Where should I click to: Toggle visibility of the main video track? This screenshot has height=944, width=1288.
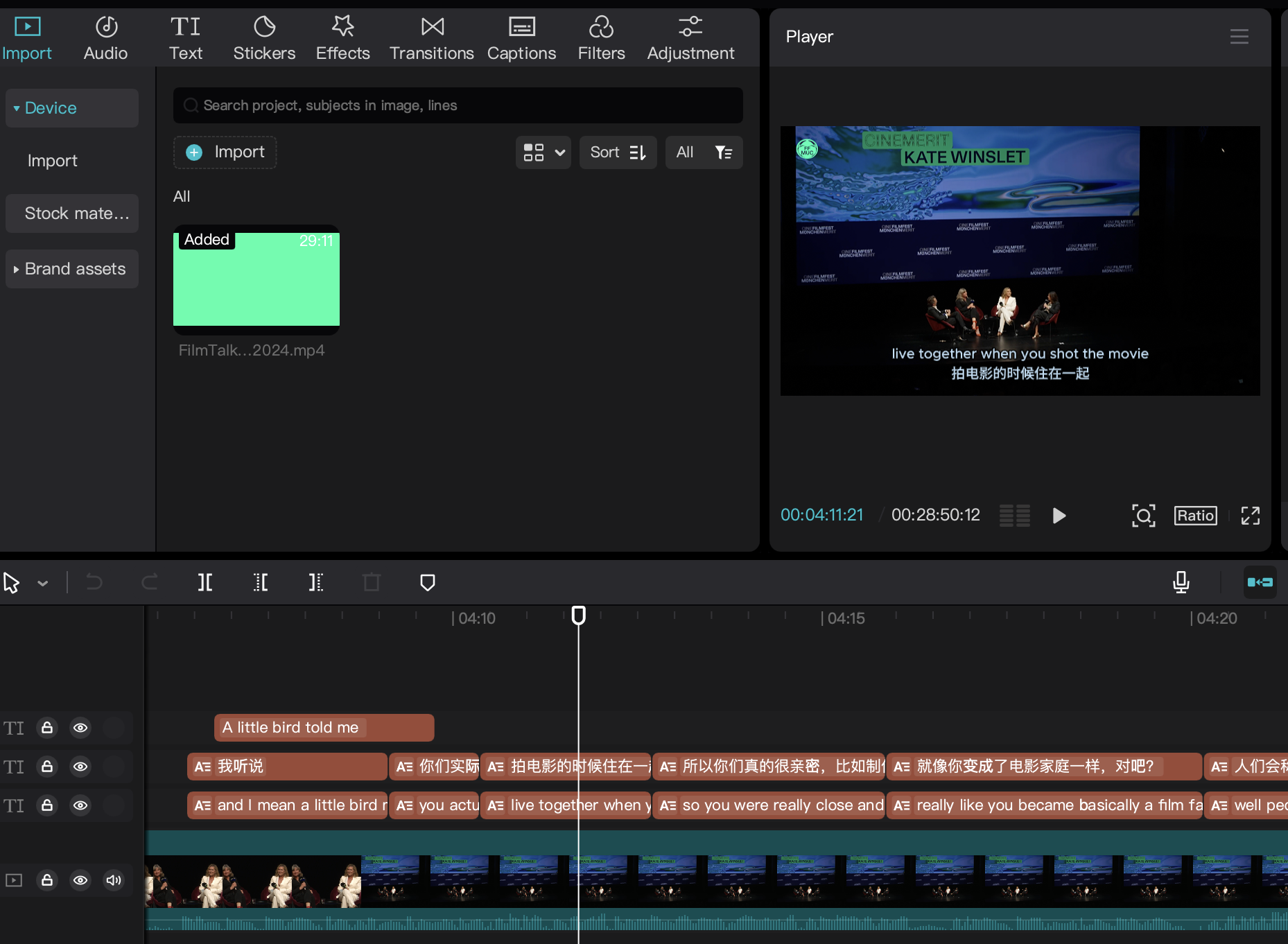pyautogui.click(x=80, y=880)
